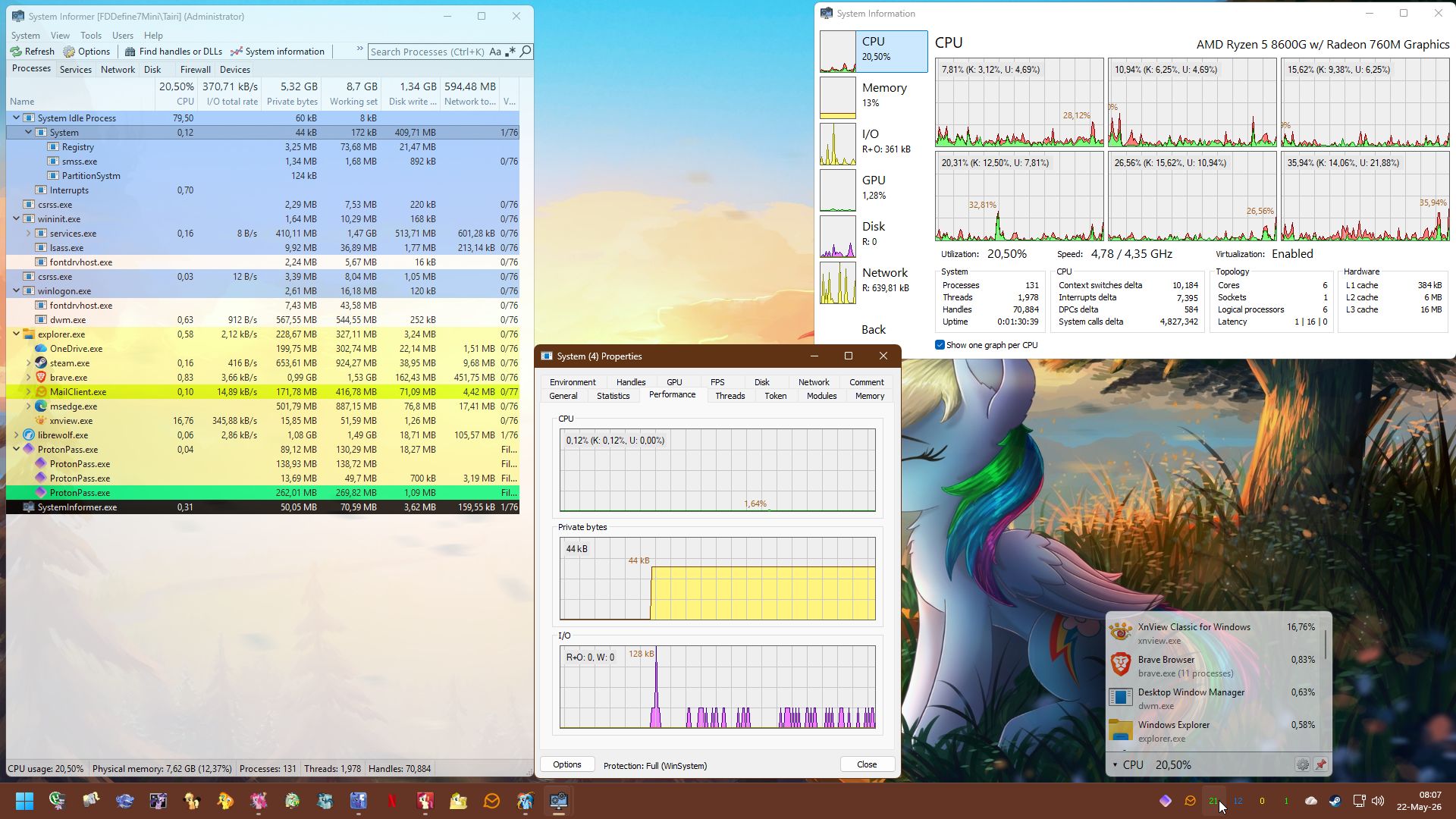The width and height of the screenshot is (1456, 819).
Task: Click Options button in System Properties dialog
Action: [x=566, y=764]
